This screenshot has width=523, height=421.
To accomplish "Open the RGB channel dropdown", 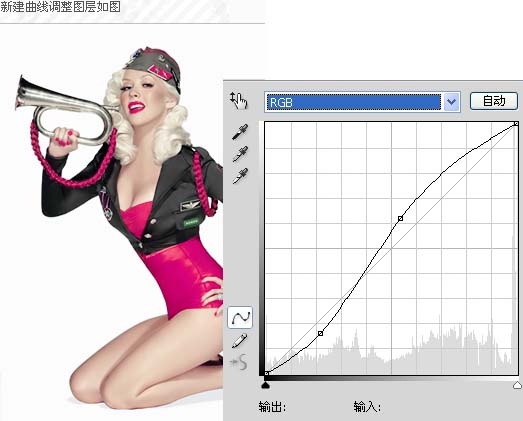I will tap(362, 102).
